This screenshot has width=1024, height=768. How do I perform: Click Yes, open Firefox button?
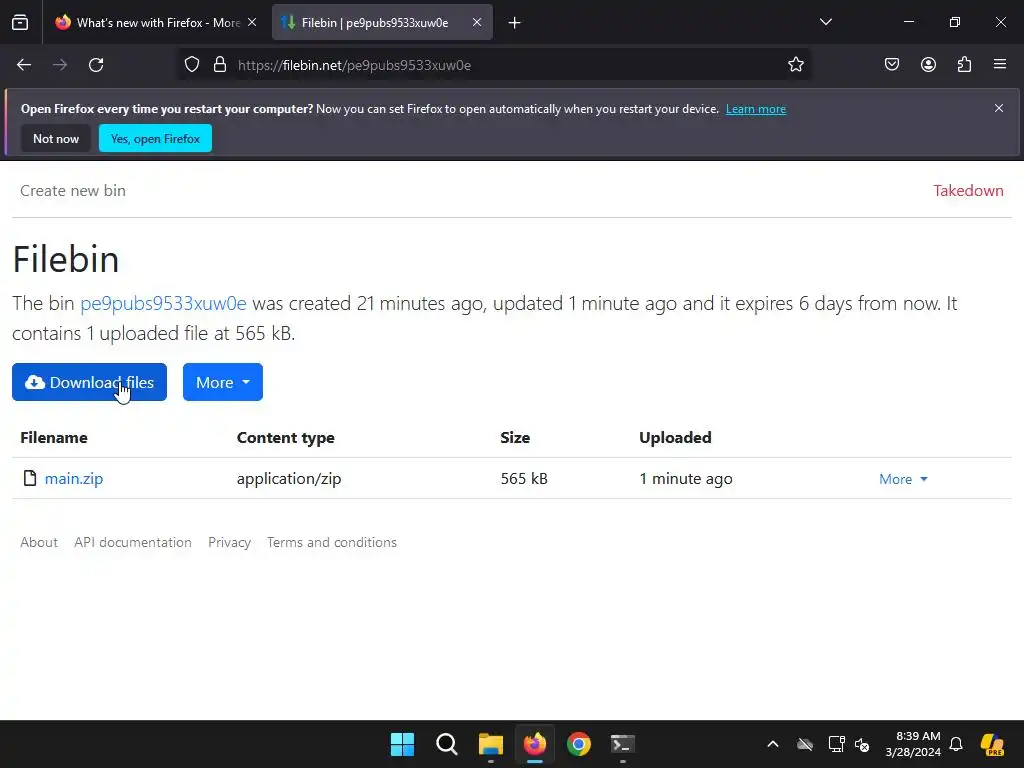coord(155,138)
